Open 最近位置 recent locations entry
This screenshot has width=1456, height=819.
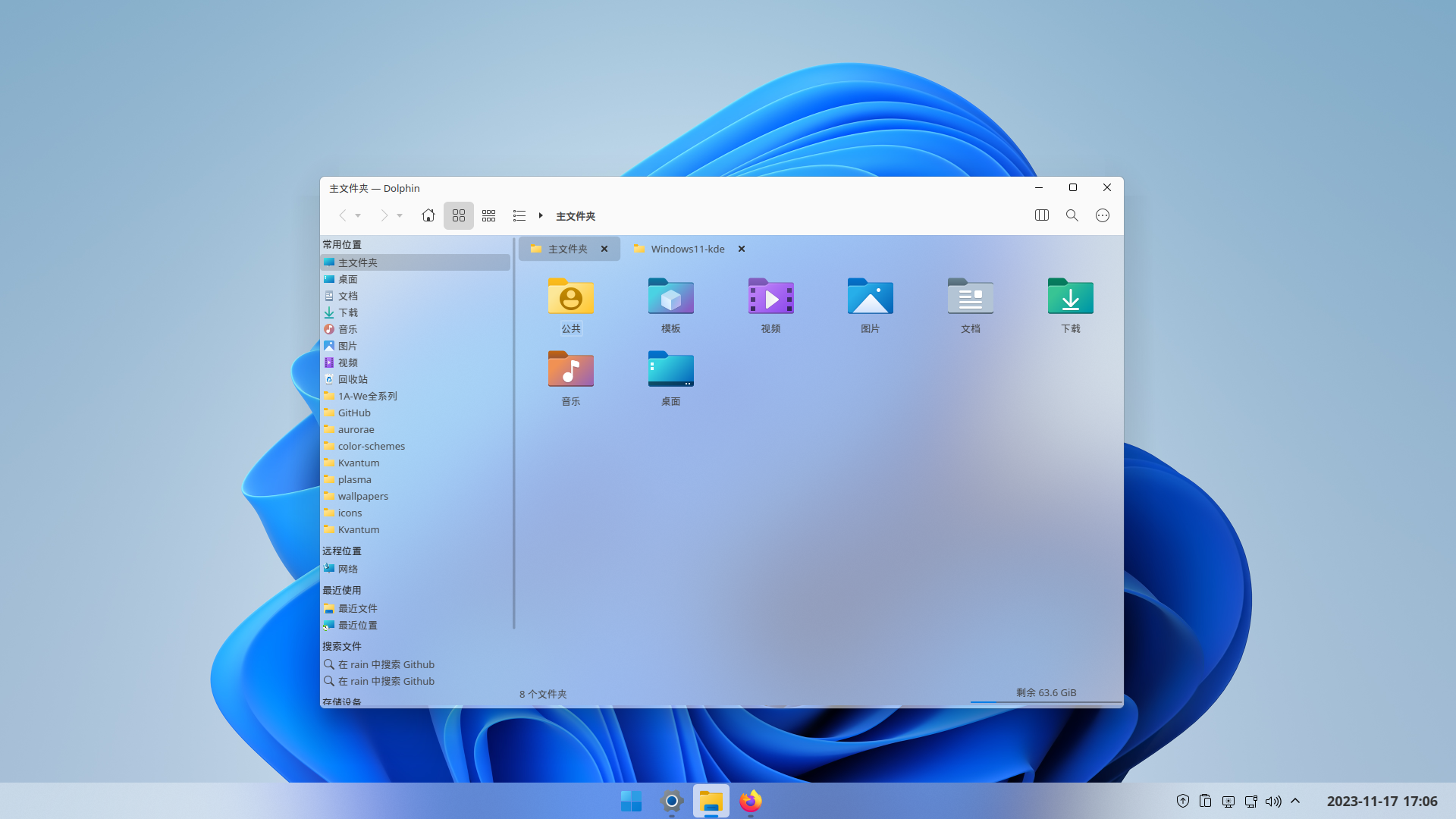coord(416,625)
